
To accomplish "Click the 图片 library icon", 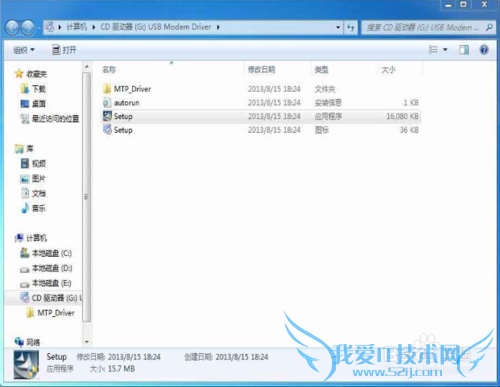I will point(25,179).
